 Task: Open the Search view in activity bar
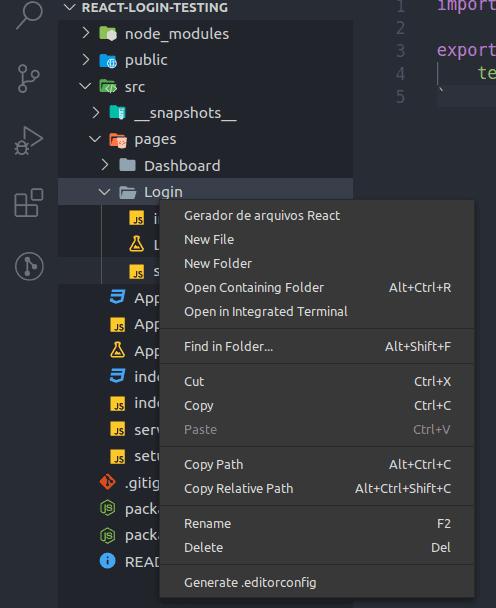[29, 15]
